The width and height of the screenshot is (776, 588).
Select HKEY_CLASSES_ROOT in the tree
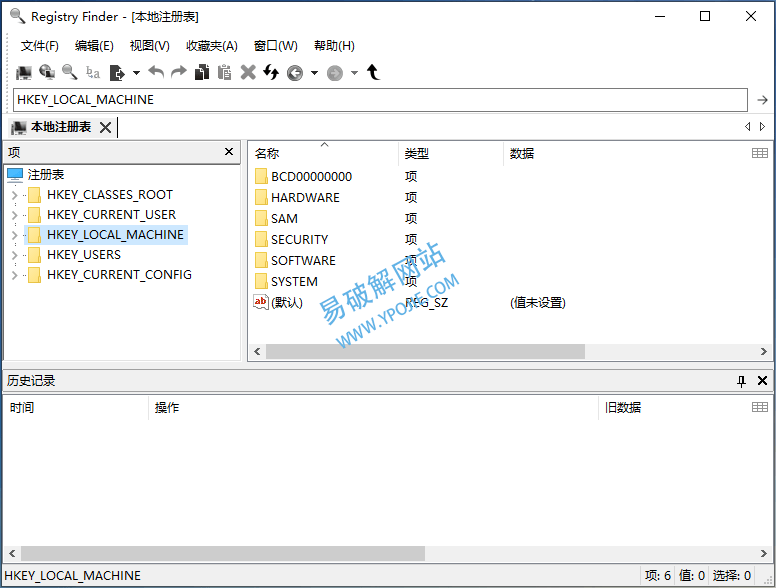[x=110, y=195]
